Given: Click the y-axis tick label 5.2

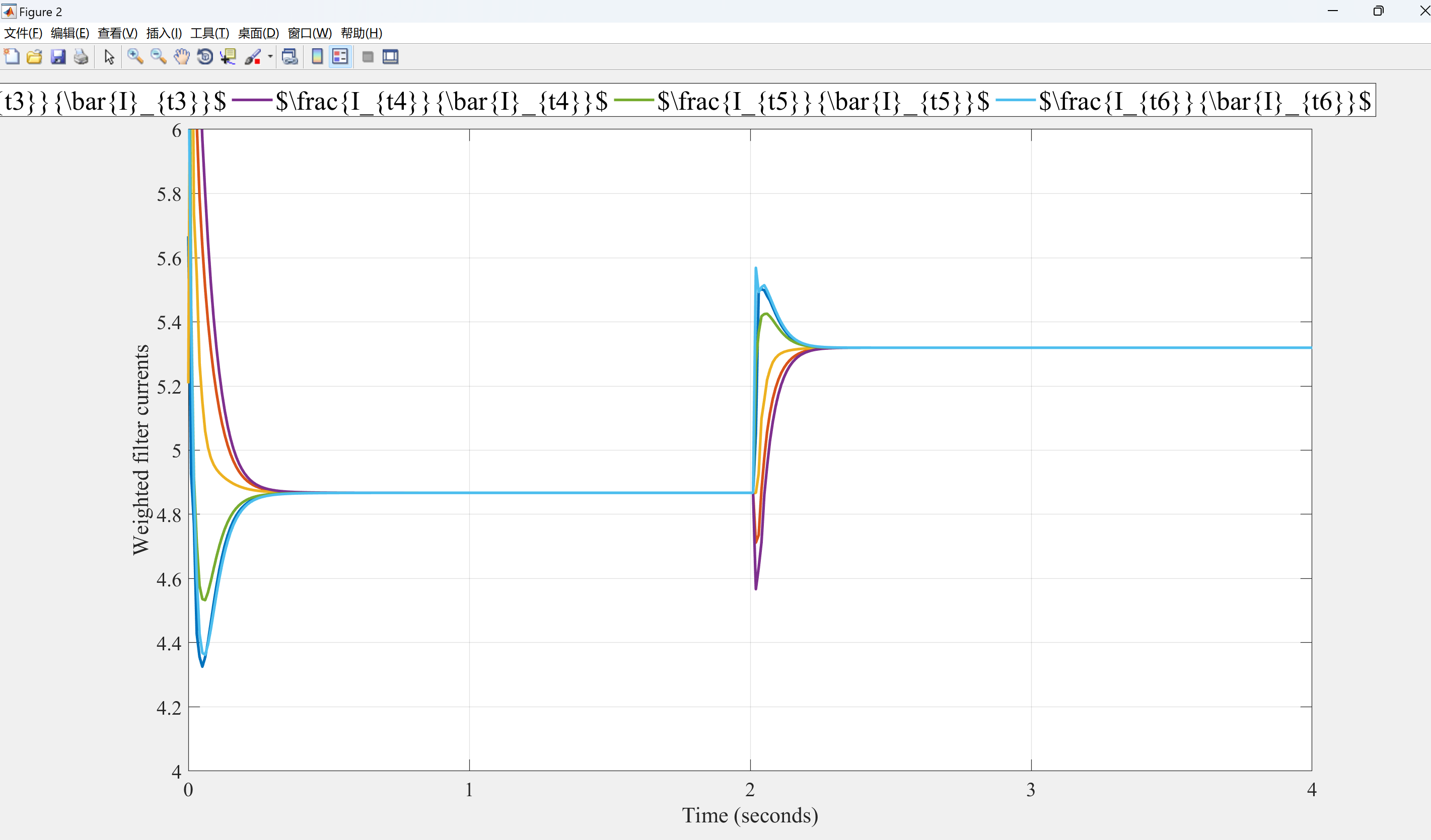Looking at the screenshot, I should coord(169,387).
